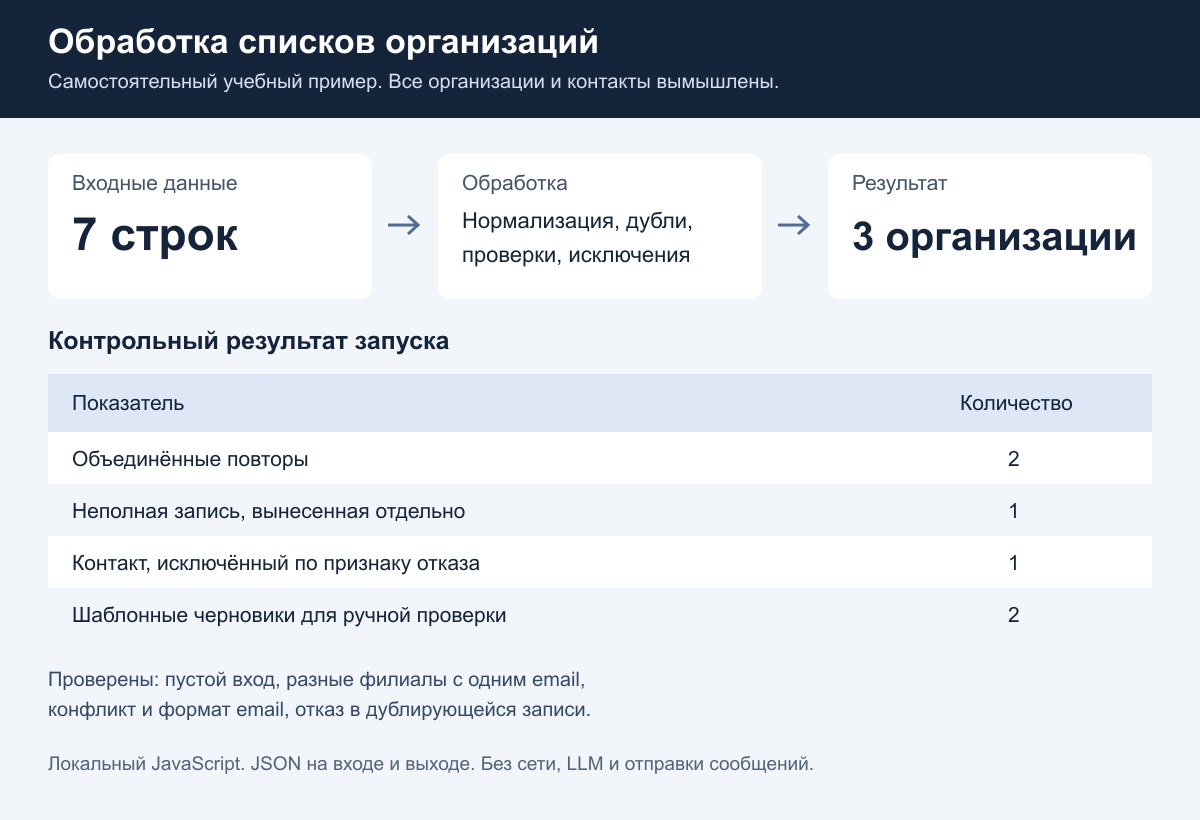Select the line starting "конфликт и формат email"
Screen dimensions: 1200x820
click(320, 711)
